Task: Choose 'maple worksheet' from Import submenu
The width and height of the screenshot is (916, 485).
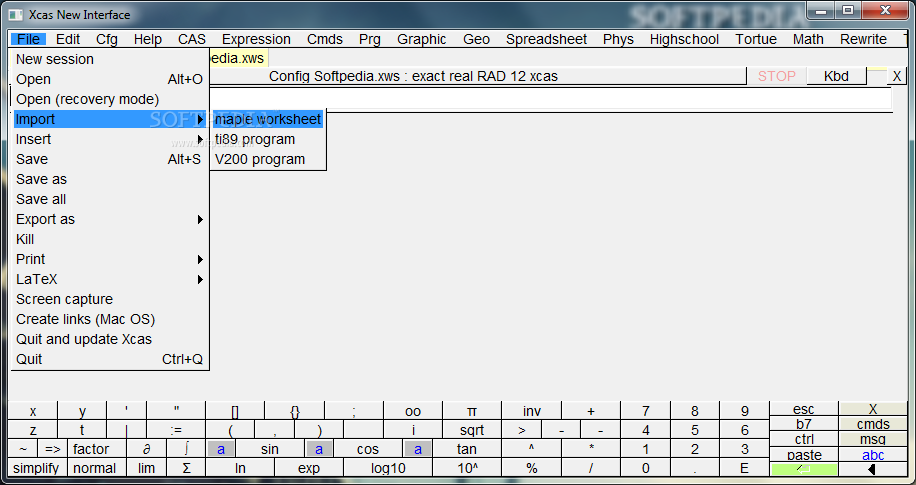Action: [x=268, y=119]
